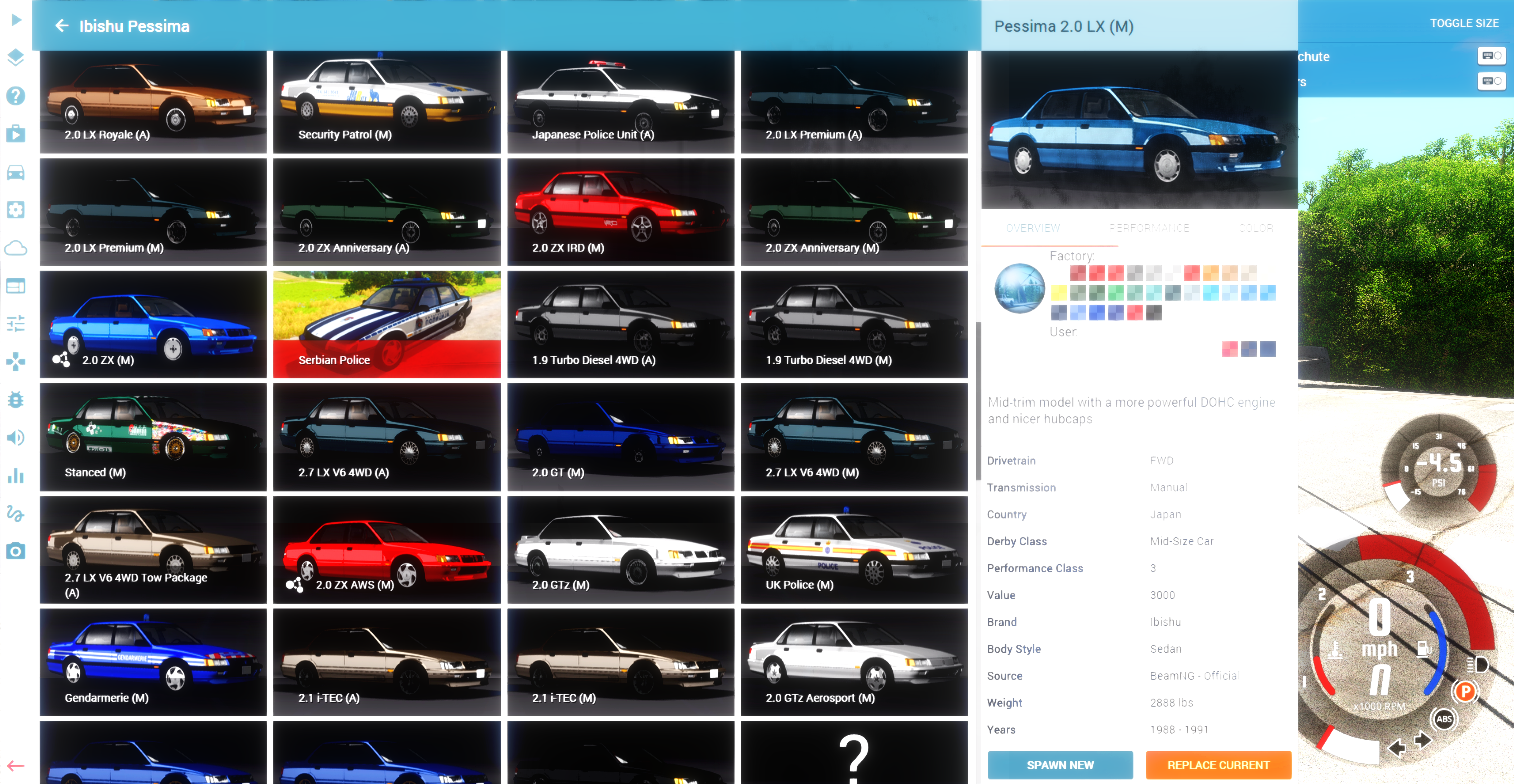Viewport: 1514px width, 784px height.
Task: Click the red back arrow at sidebar bottom
Action: (16, 765)
